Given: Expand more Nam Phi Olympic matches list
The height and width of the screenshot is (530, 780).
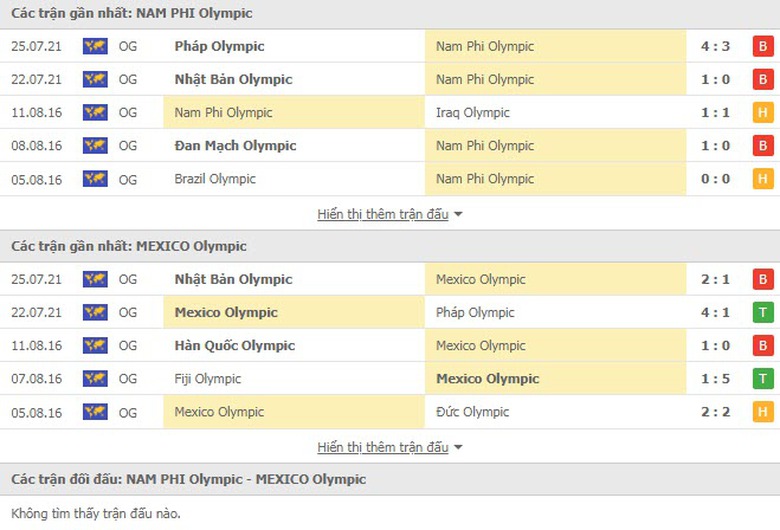Looking at the screenshot, I should [x=390, y=214].
